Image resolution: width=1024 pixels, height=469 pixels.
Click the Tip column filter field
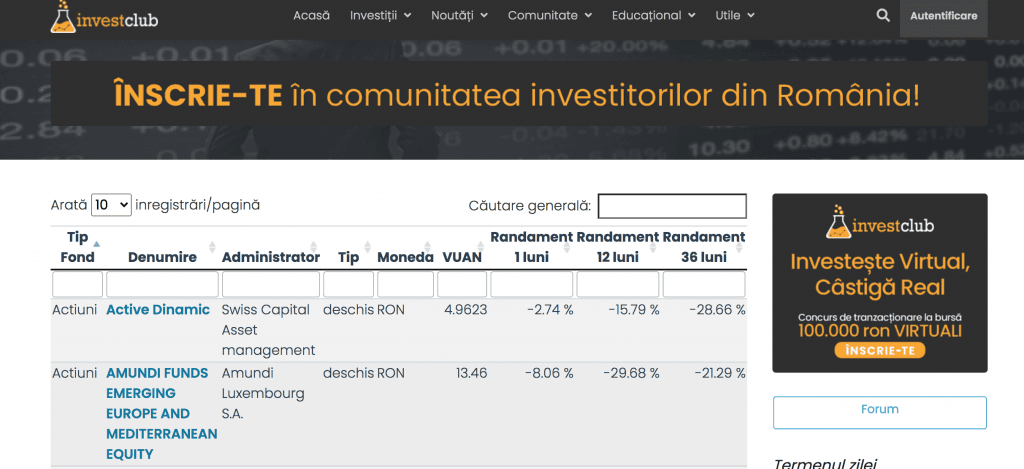pos(349,285)
